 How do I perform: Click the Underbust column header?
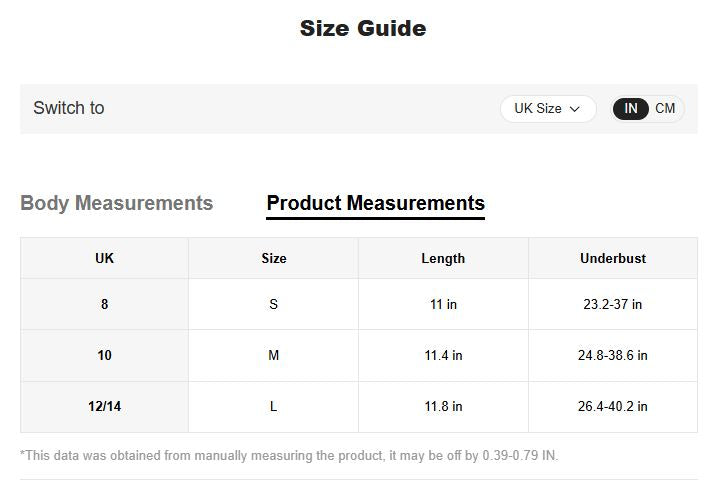(613, 258)
